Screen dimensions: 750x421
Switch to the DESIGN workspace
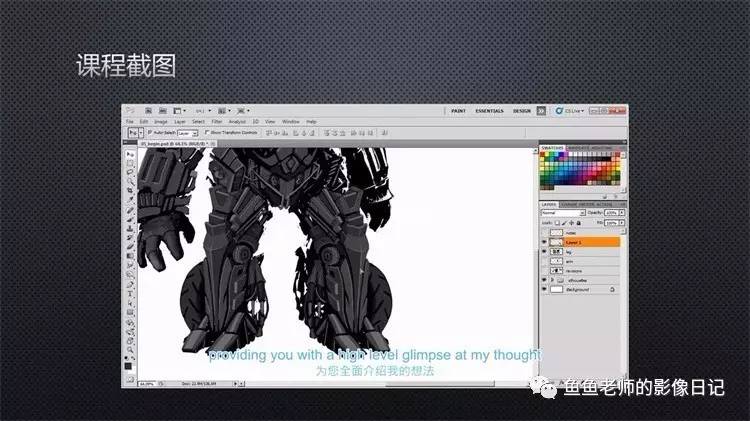[522, 111]
